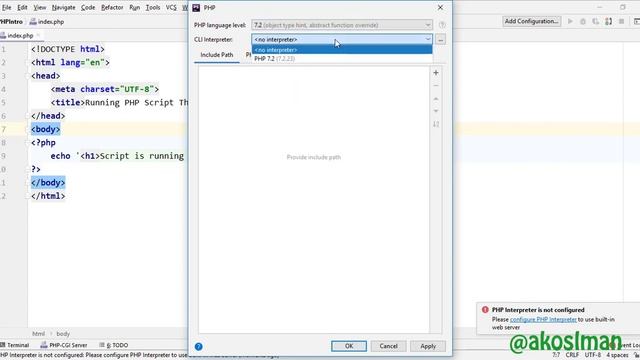Open the Refactor menu
Screen dimensions: 640x360
pyautogui.click(x=112, y=7)
